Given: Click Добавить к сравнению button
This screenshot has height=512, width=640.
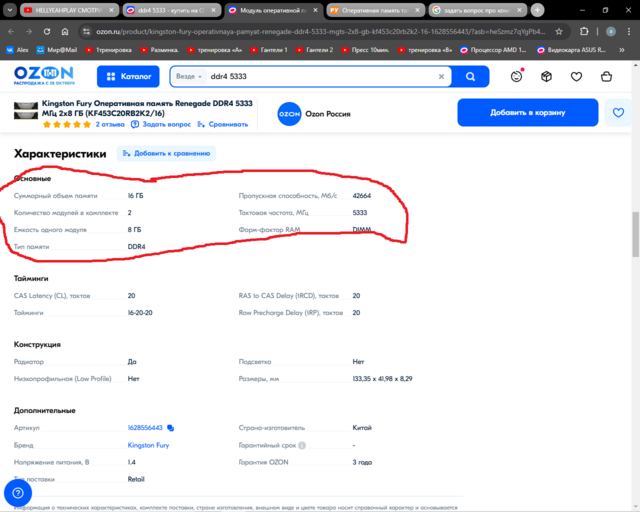Looking at the screenshot, I should pos(167,154).
